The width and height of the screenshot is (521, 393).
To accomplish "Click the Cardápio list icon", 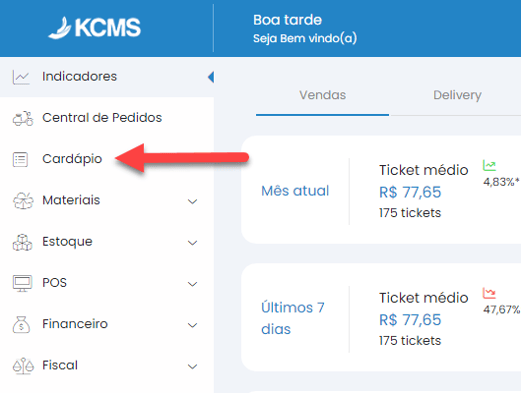I will [20, 159].
